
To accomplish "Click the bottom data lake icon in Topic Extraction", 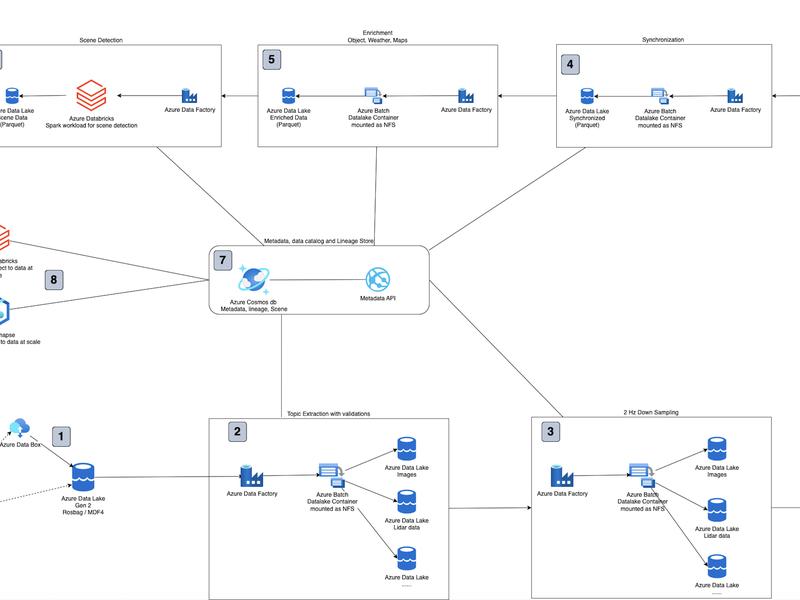I will click(x=407, y=559).
